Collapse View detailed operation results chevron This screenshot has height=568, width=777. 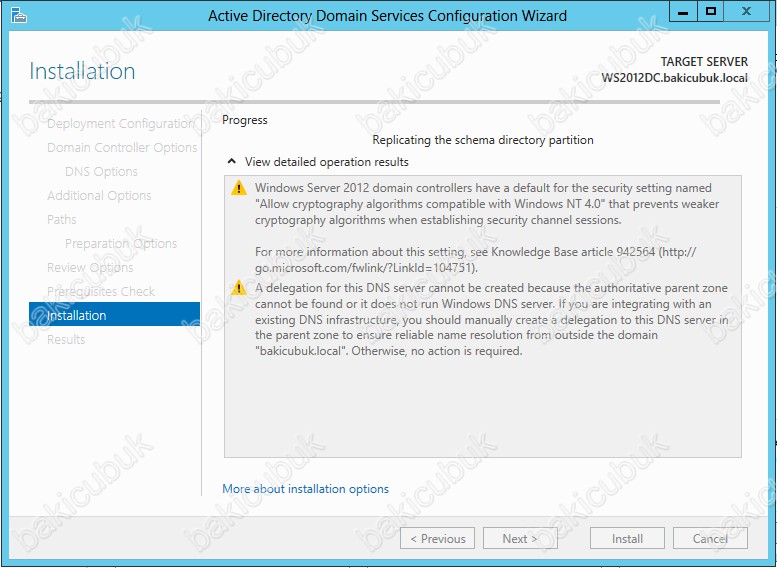231,162
